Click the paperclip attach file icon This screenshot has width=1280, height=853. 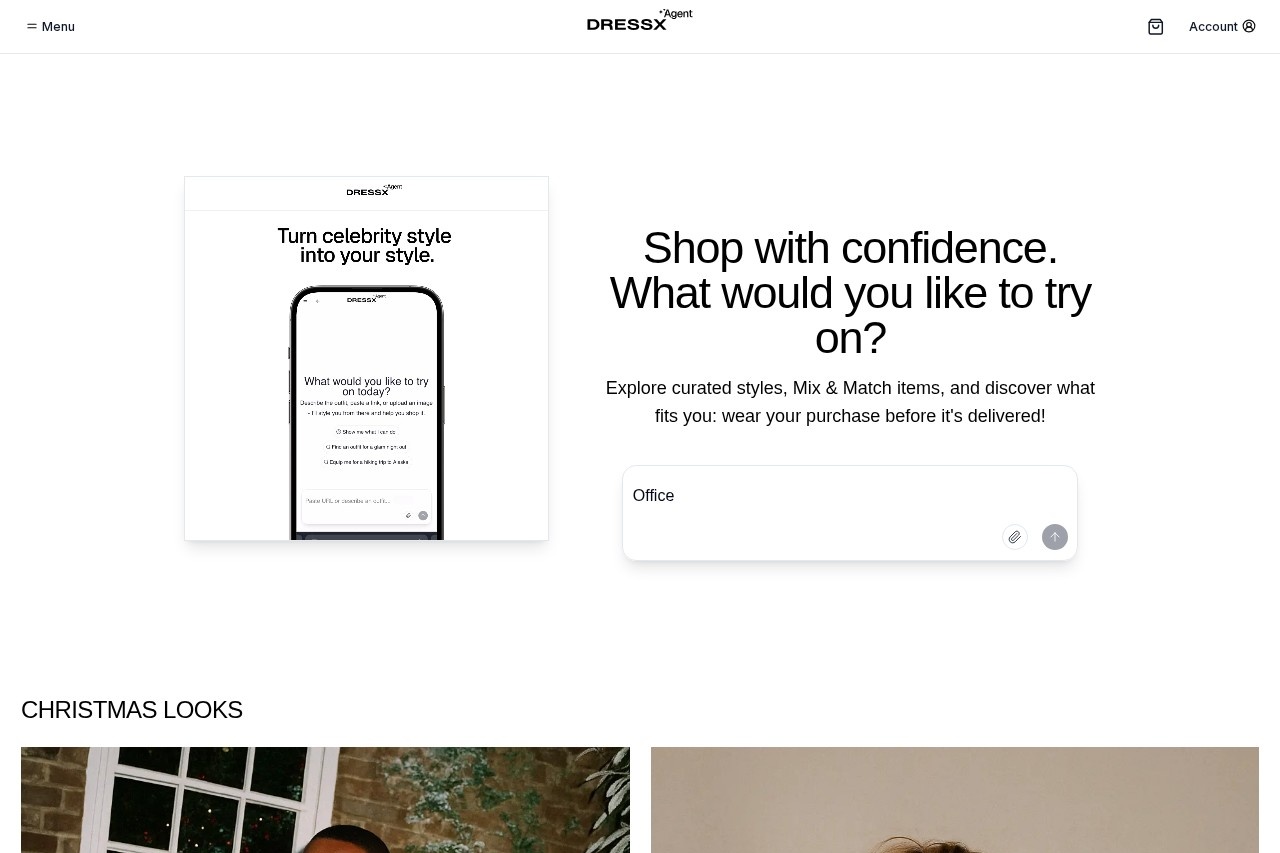click(x=1015, y=537)
